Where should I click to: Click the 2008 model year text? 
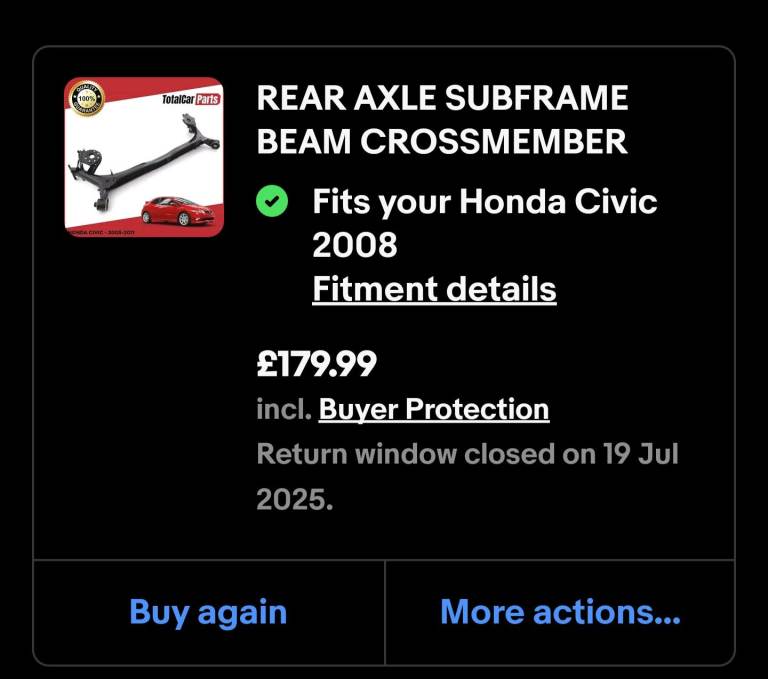pos(354,244)
